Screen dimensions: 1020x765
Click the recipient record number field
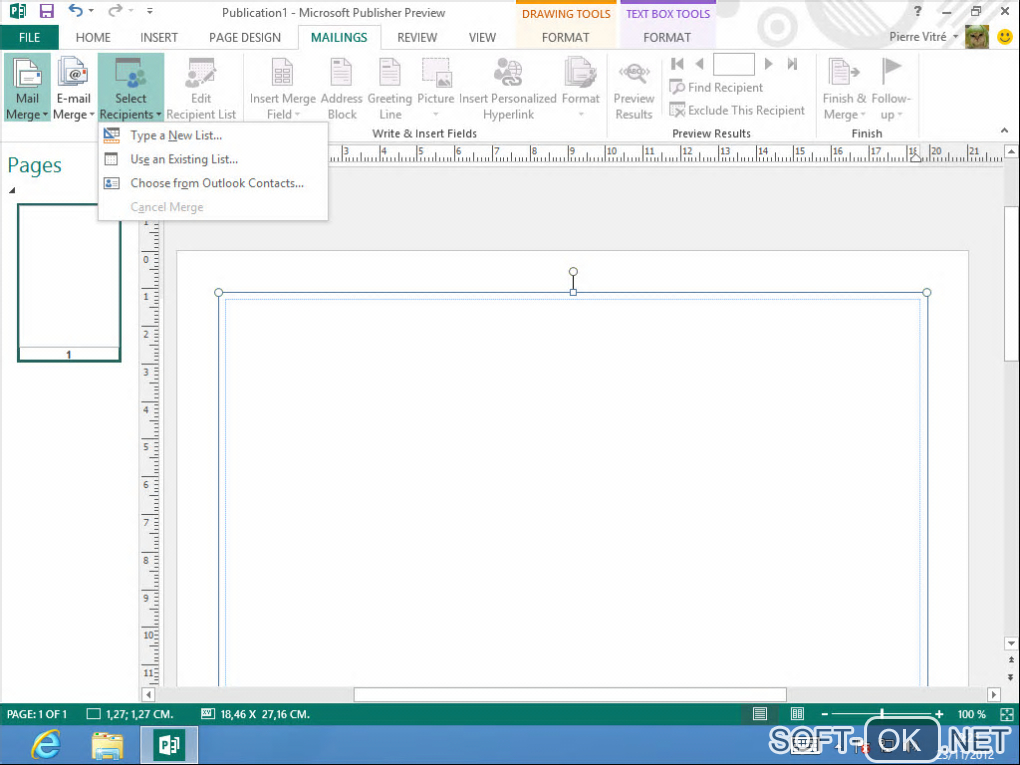click(x=734, y=64)
